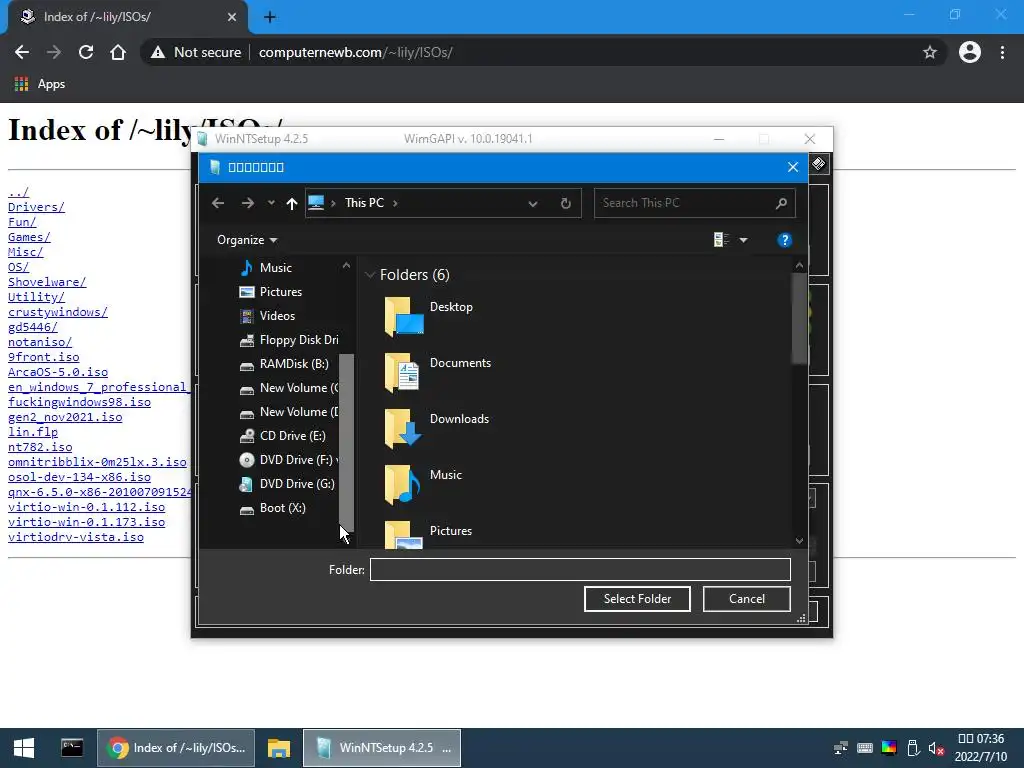Download nt782.iso link
Viewport: 1024px width, 768px height.
(x=40, y=447)
